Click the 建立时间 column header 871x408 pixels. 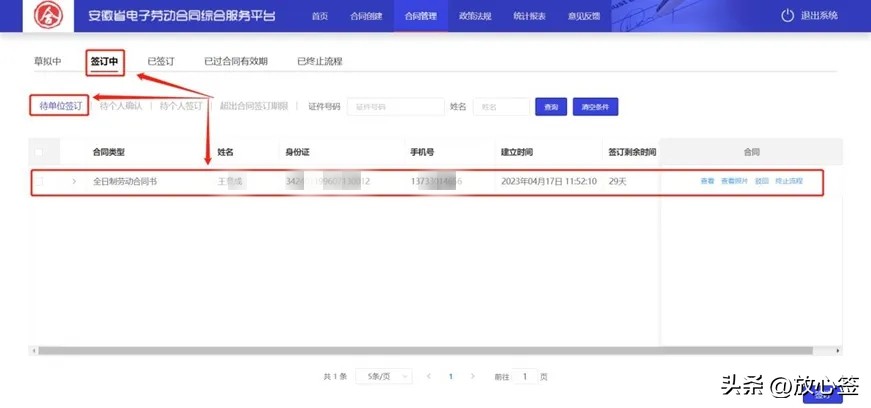pos(517,152)
